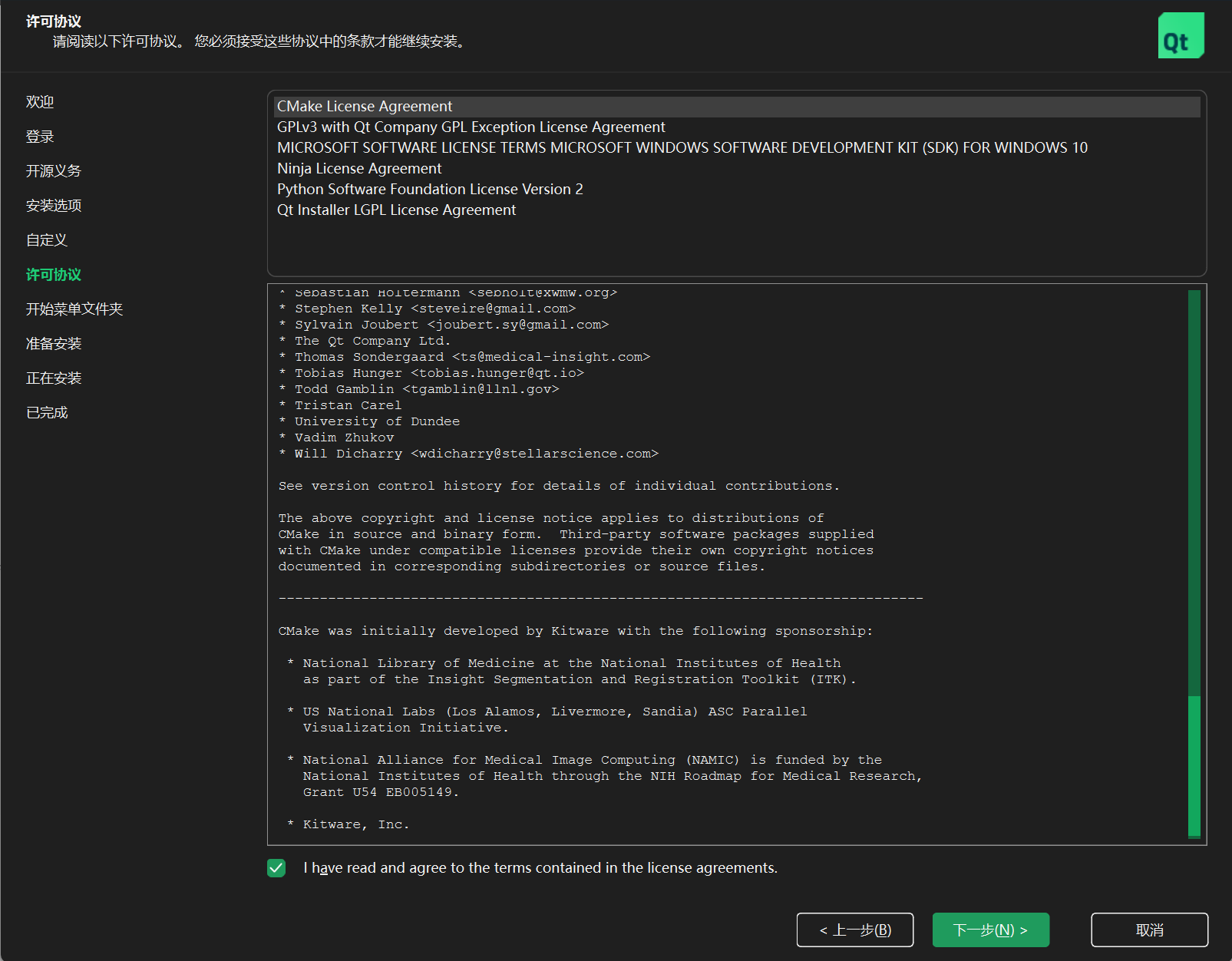Open the 自定义 customization step
The image size is (1232, 961).
[x=46, y=239]
